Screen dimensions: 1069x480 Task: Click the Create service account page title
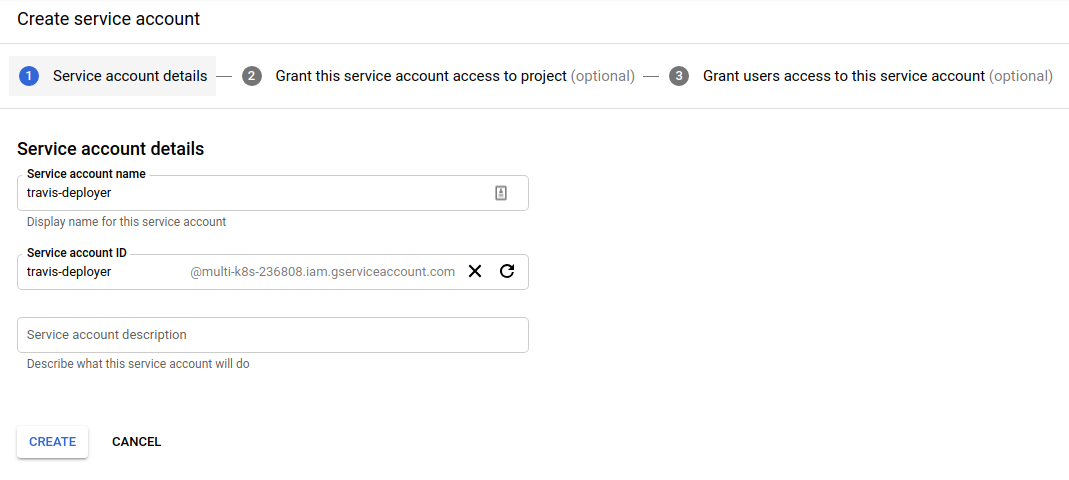[108, 19]
